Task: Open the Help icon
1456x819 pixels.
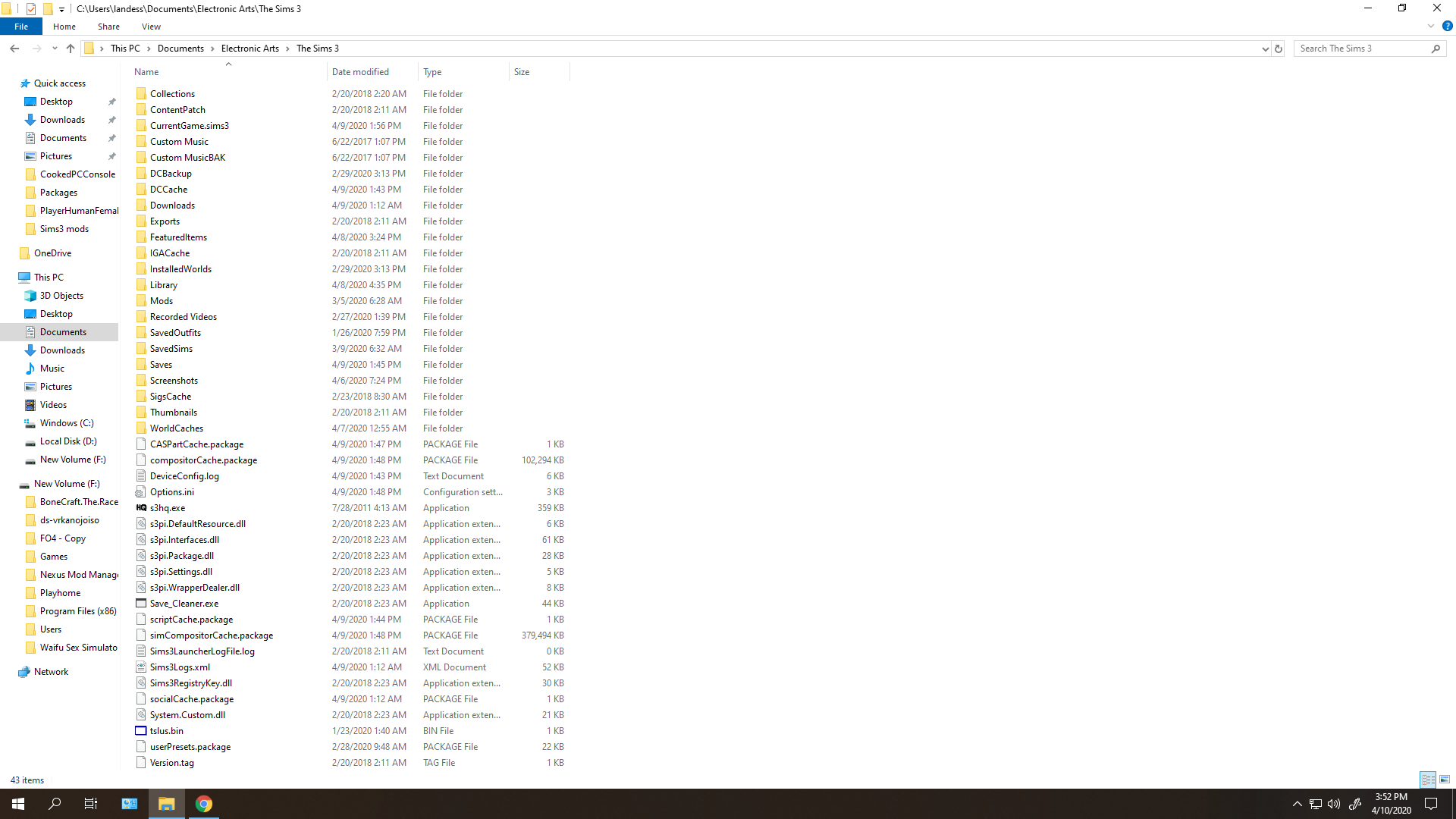Action: [1447, 26]
